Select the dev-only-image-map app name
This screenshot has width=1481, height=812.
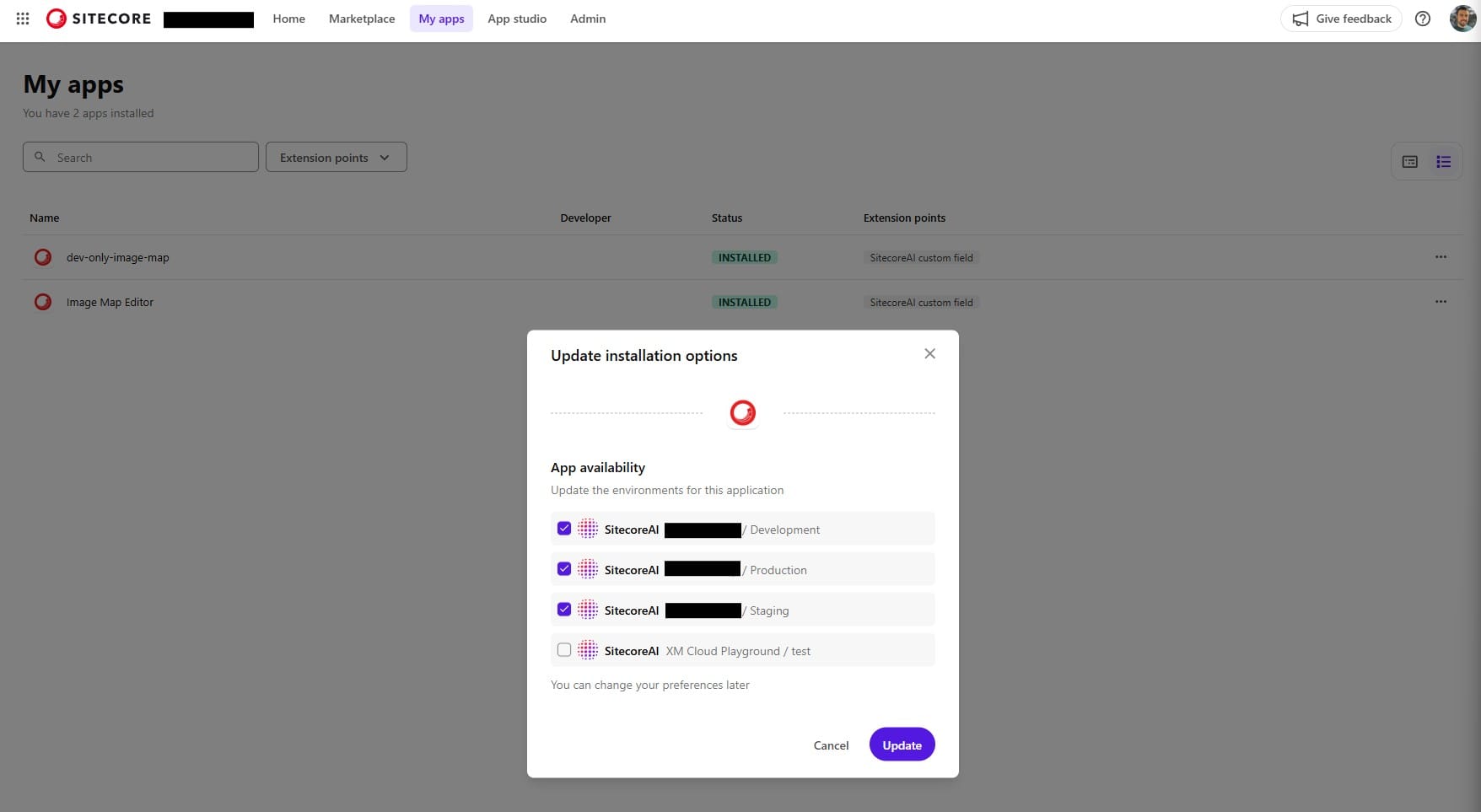coord(118,258)
